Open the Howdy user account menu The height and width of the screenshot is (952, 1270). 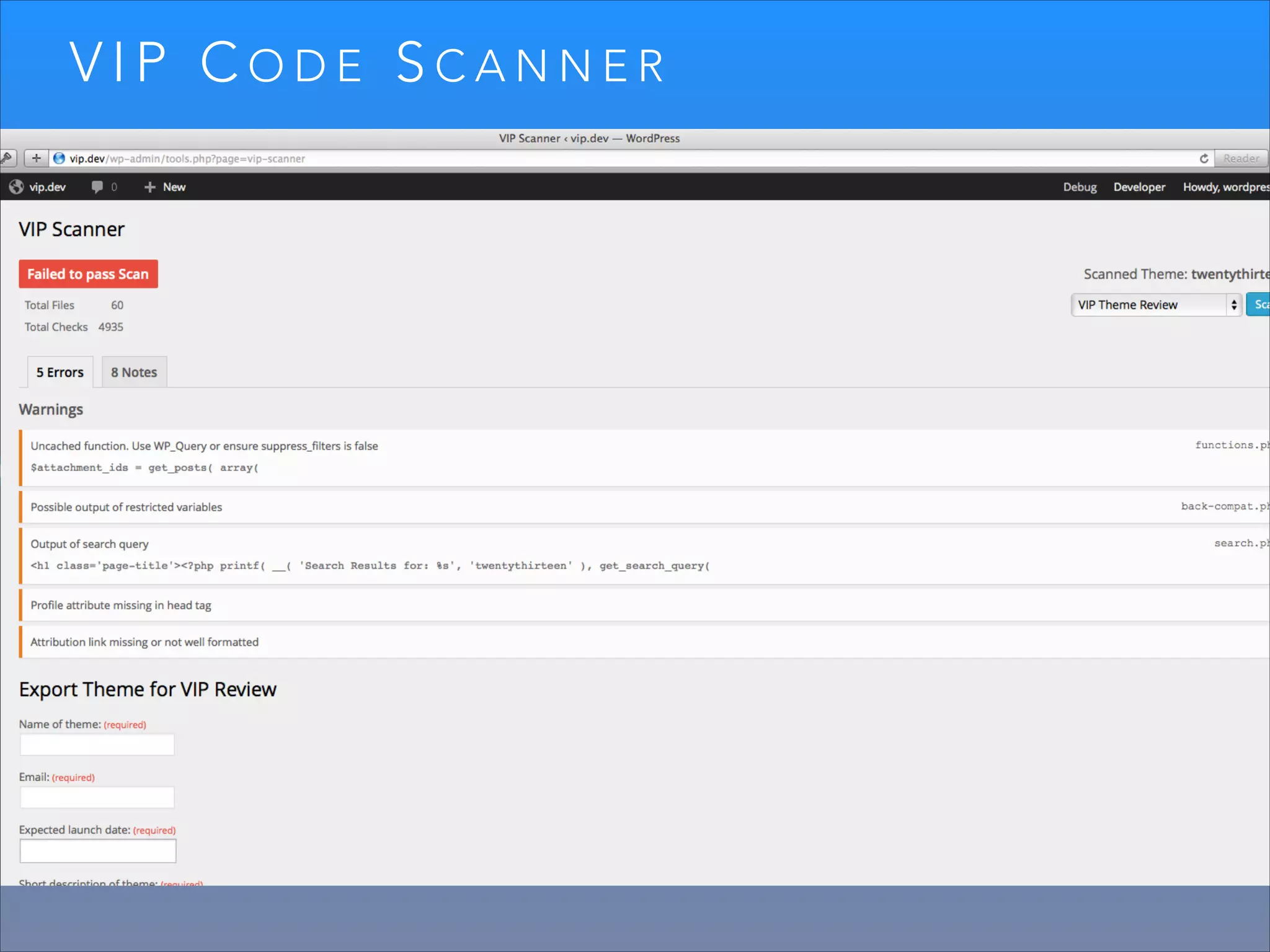click(x=1226, y=187)
